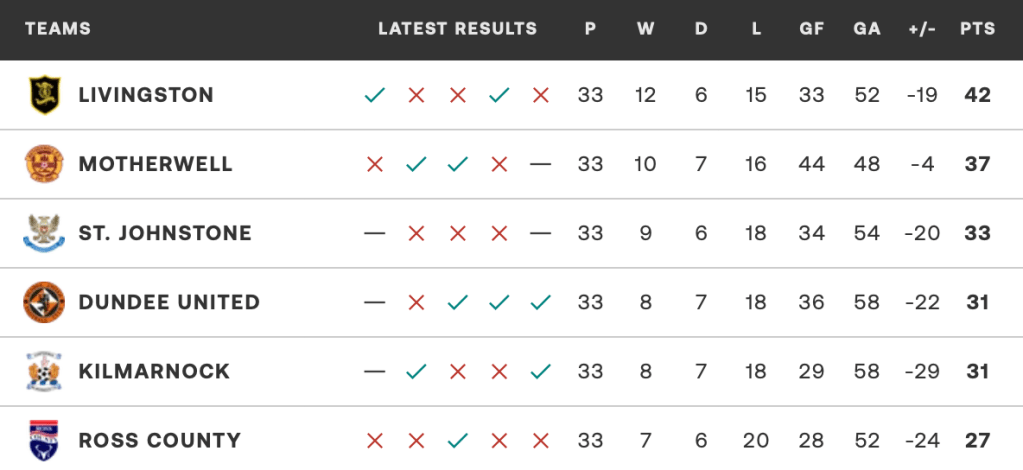Click the Latest Results column header
The height and width of the screenshot is (470, 1023).
(457, 29)
